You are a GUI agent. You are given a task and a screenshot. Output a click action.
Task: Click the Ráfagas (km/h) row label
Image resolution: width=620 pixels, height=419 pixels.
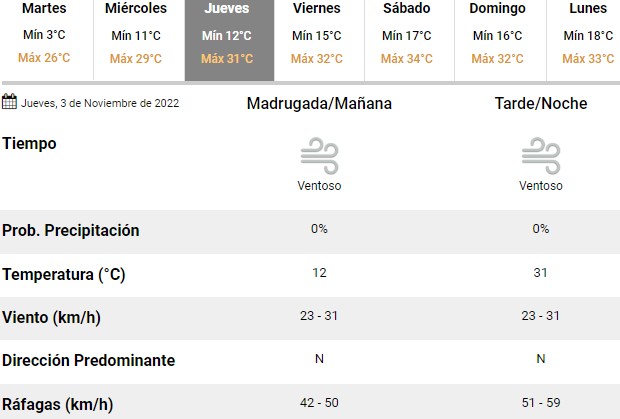58,405
